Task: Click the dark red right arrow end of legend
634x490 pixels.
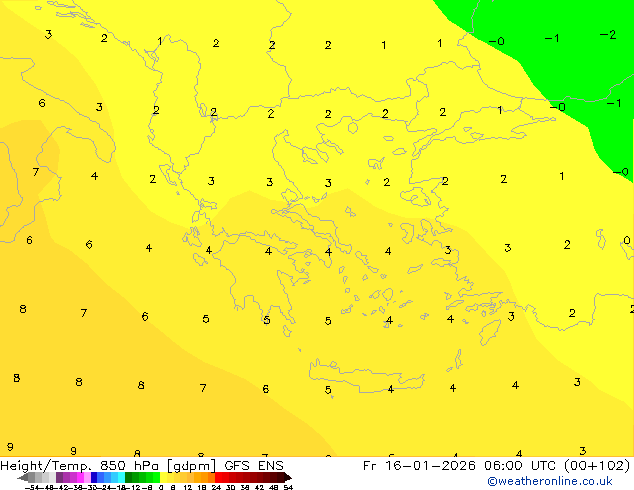Action: pos(288,478)
